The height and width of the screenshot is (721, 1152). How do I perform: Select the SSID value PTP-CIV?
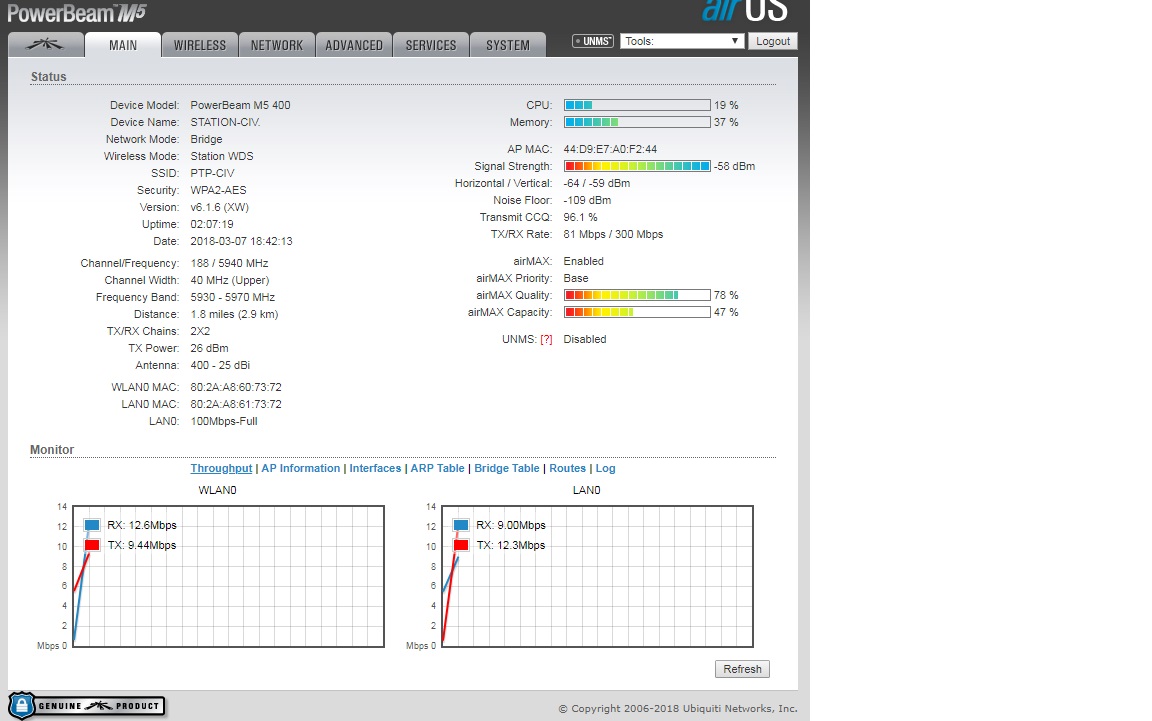212,173
